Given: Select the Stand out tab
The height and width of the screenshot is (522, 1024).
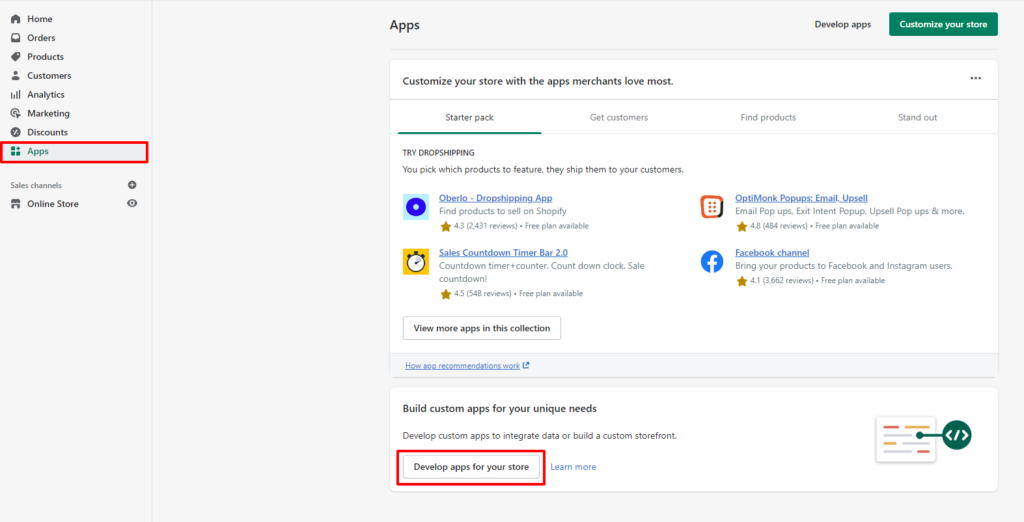Looking at the screenshot, I should [917, 118].
